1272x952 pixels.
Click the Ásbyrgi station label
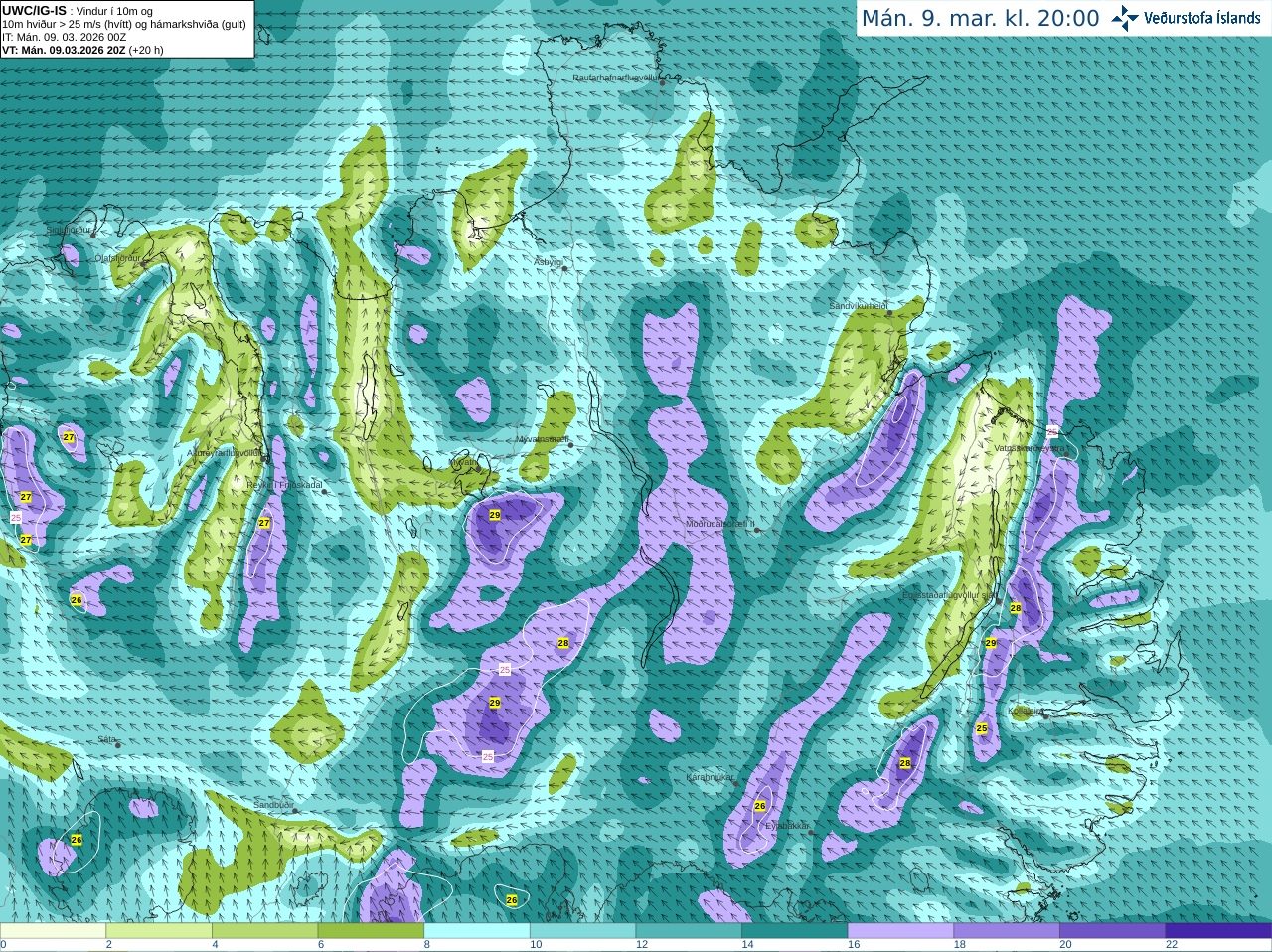coord(548,262)
